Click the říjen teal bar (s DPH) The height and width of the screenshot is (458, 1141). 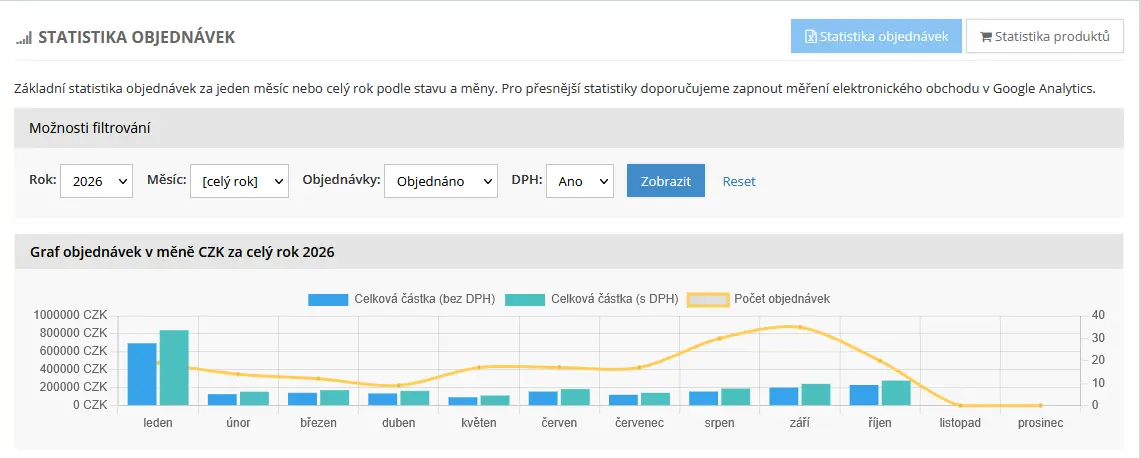point(896,393)
